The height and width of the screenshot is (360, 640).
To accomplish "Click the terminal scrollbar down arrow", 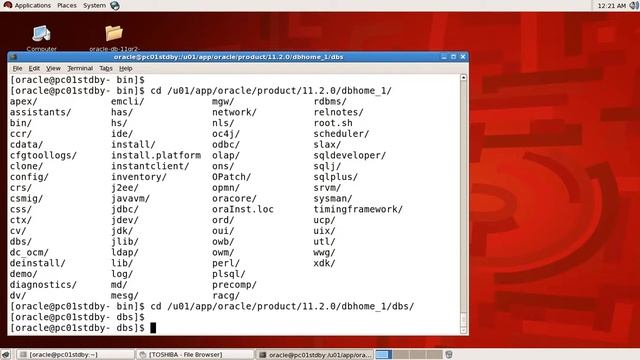I will pyautogui.click(x=463, y=330).
